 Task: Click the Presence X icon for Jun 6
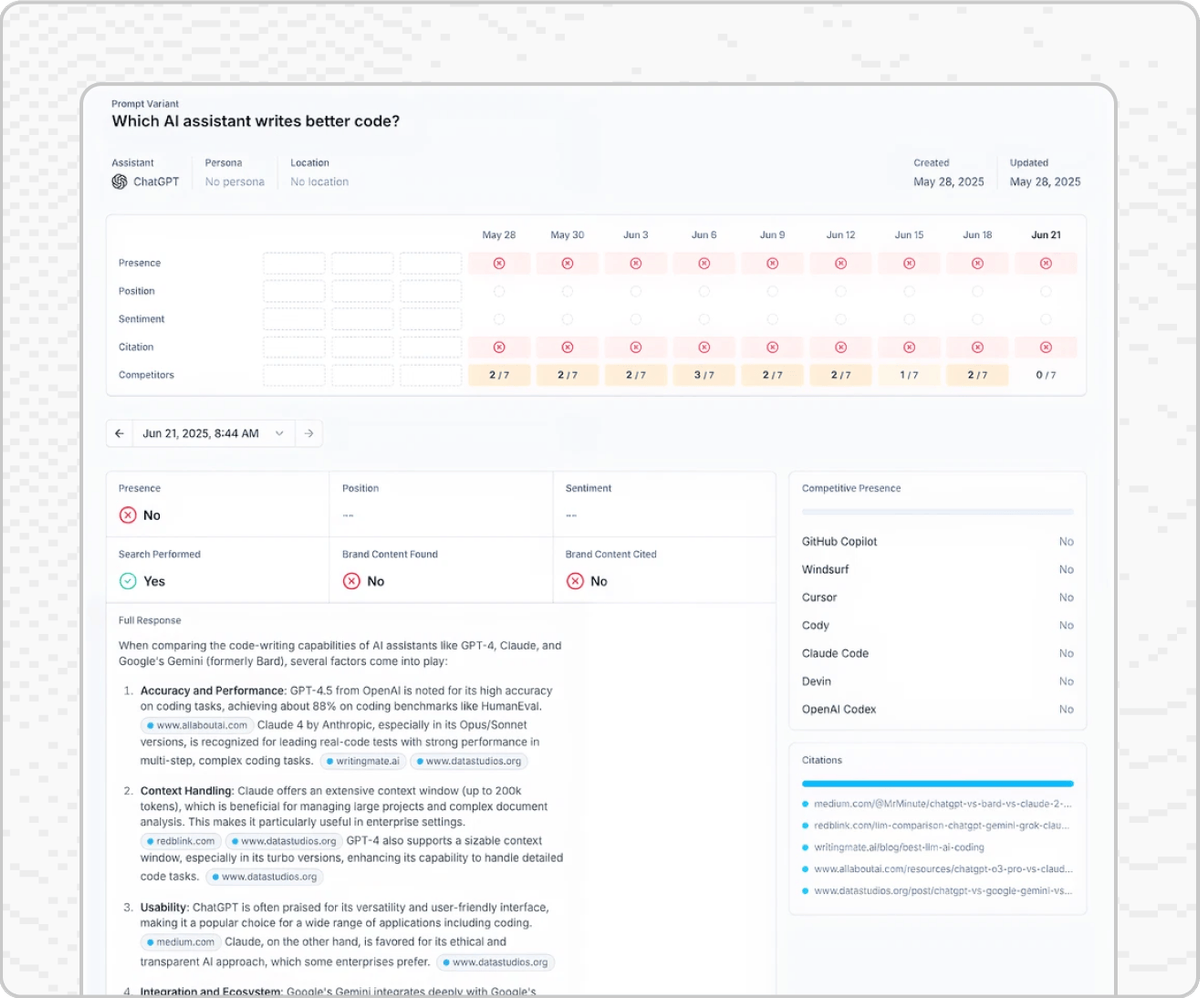tap(704, 263)
